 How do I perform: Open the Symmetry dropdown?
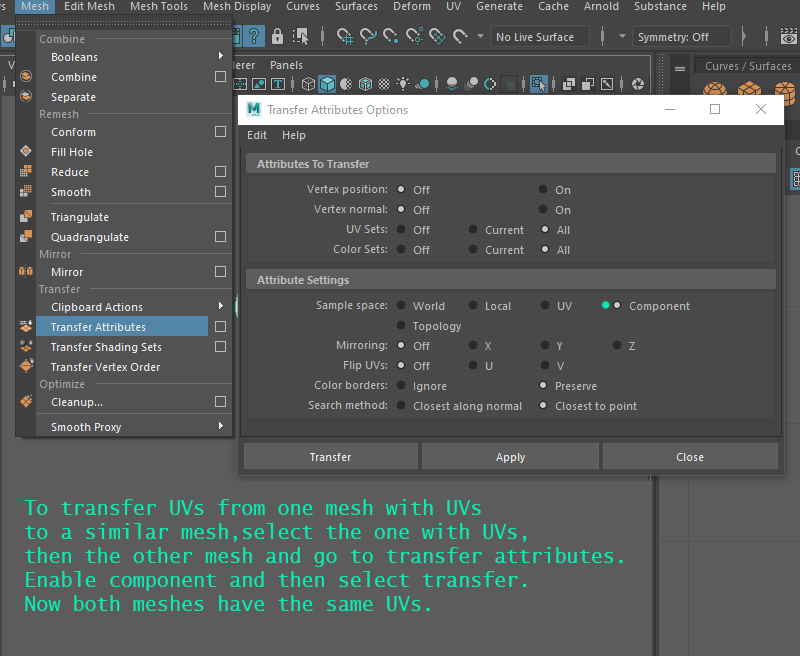[682, 37]
